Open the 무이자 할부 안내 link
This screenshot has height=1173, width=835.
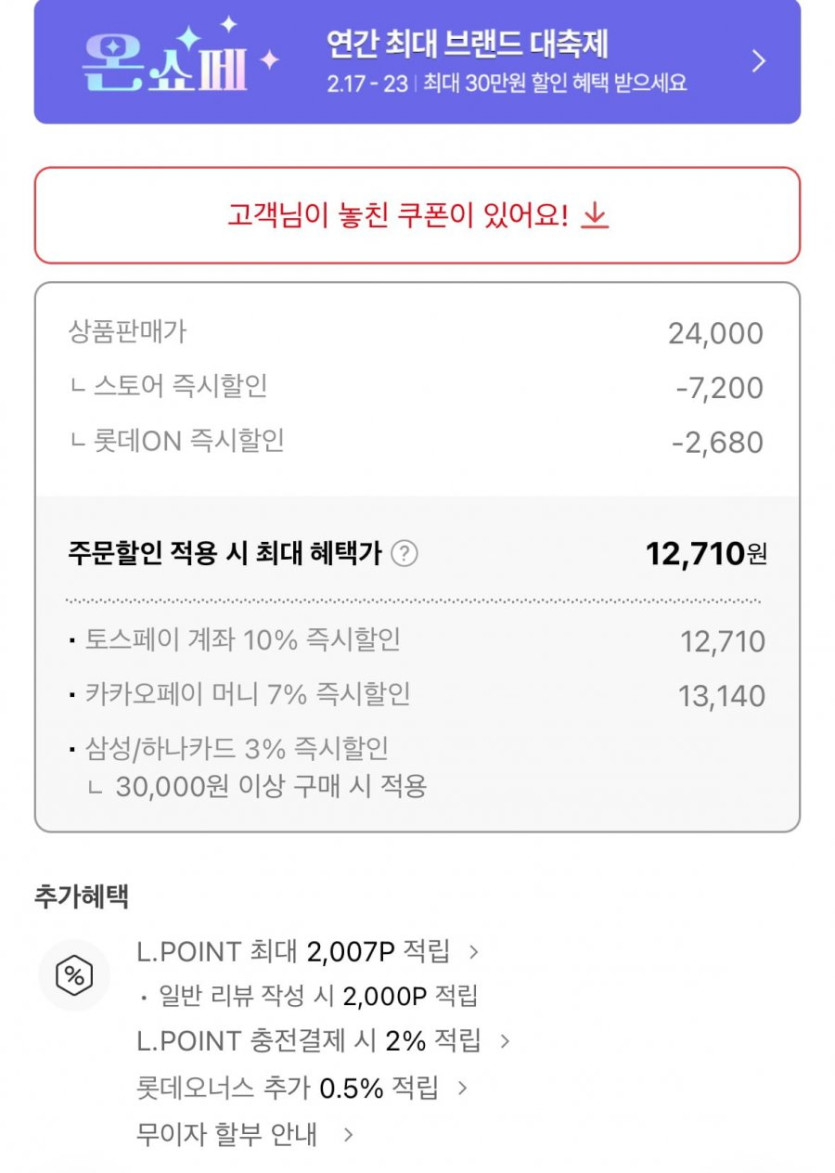[x=226, y=1134]
